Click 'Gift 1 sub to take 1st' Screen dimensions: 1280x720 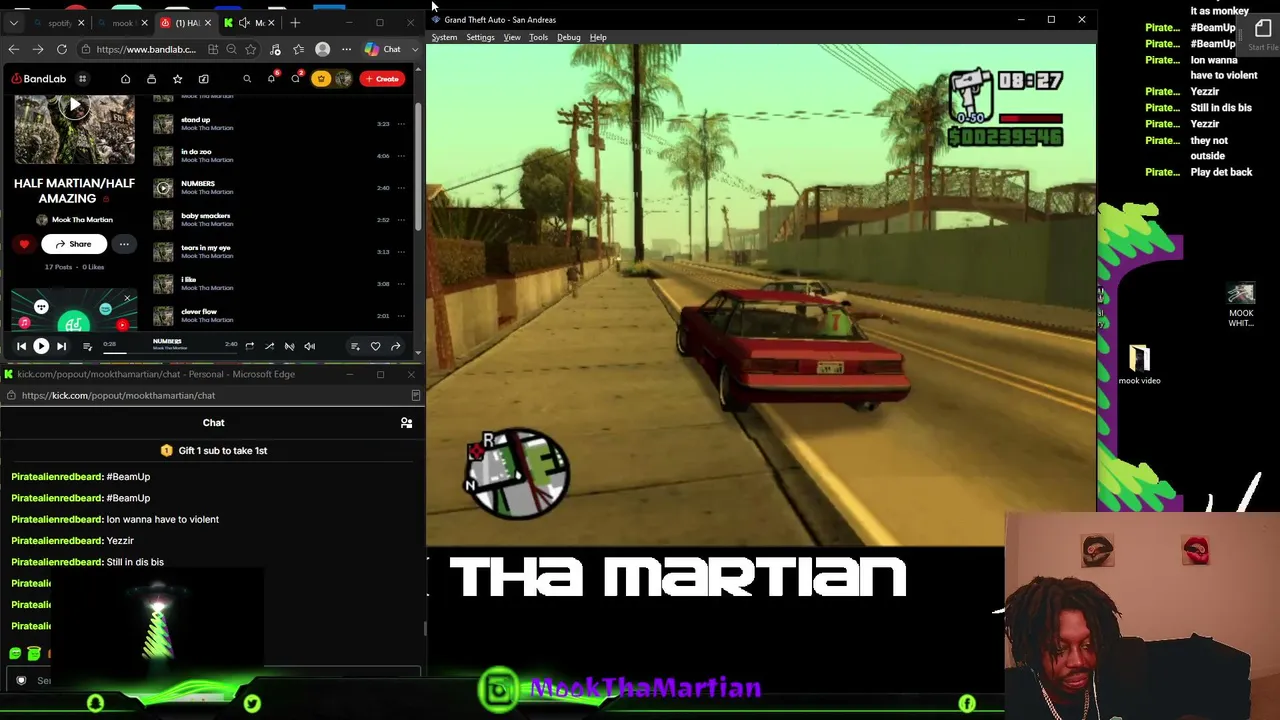[x=214, y=451]
